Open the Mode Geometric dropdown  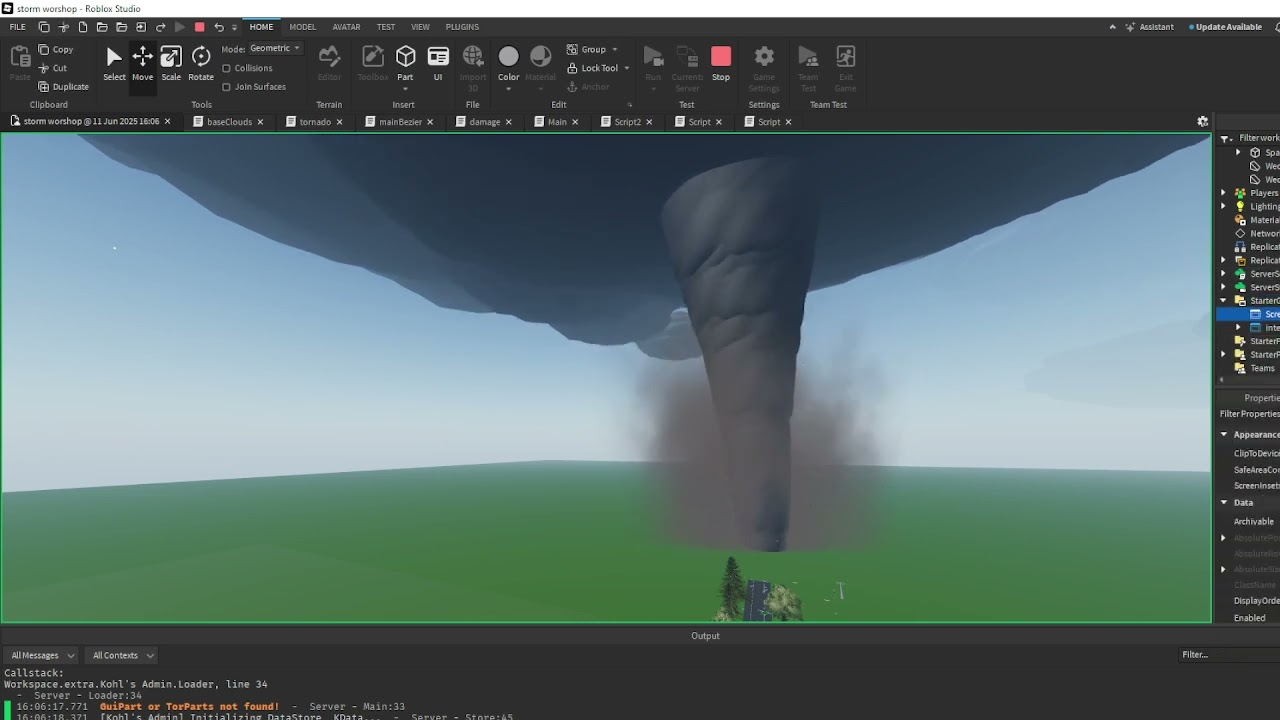[275, 48]
